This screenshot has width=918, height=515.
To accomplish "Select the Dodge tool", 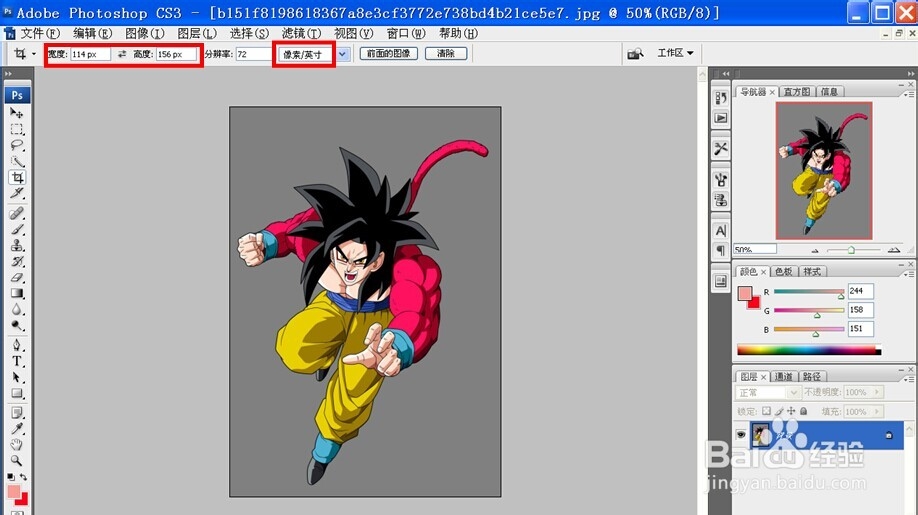I will pos(16,325).
